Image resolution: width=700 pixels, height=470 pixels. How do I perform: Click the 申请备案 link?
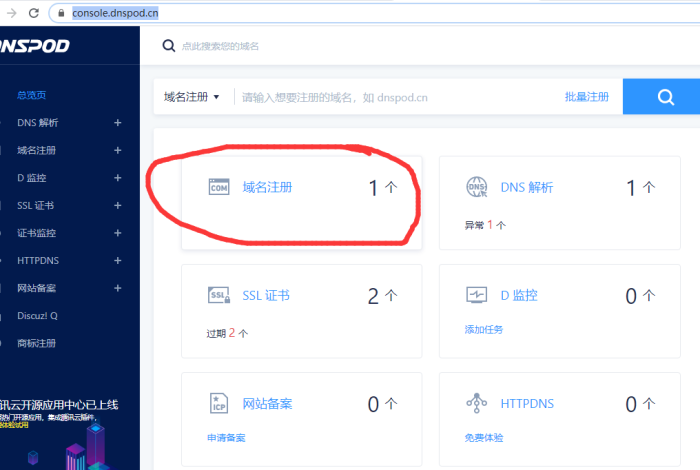coord(226,438)
